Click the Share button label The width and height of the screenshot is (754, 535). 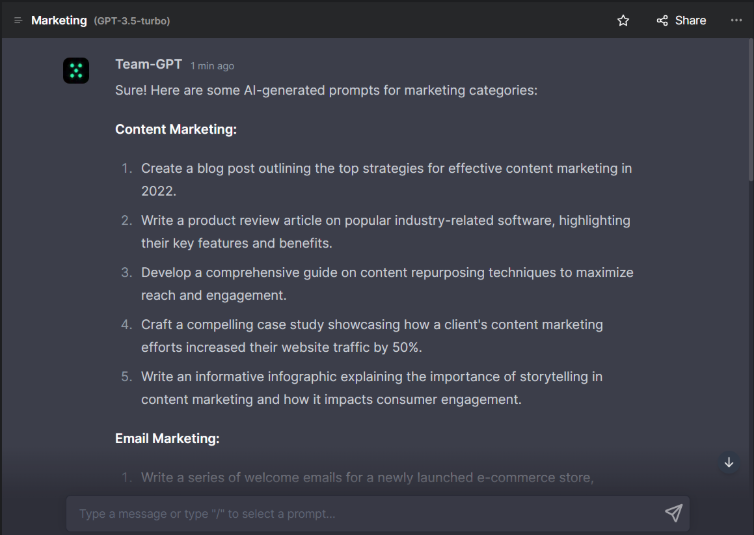point(690,20)
